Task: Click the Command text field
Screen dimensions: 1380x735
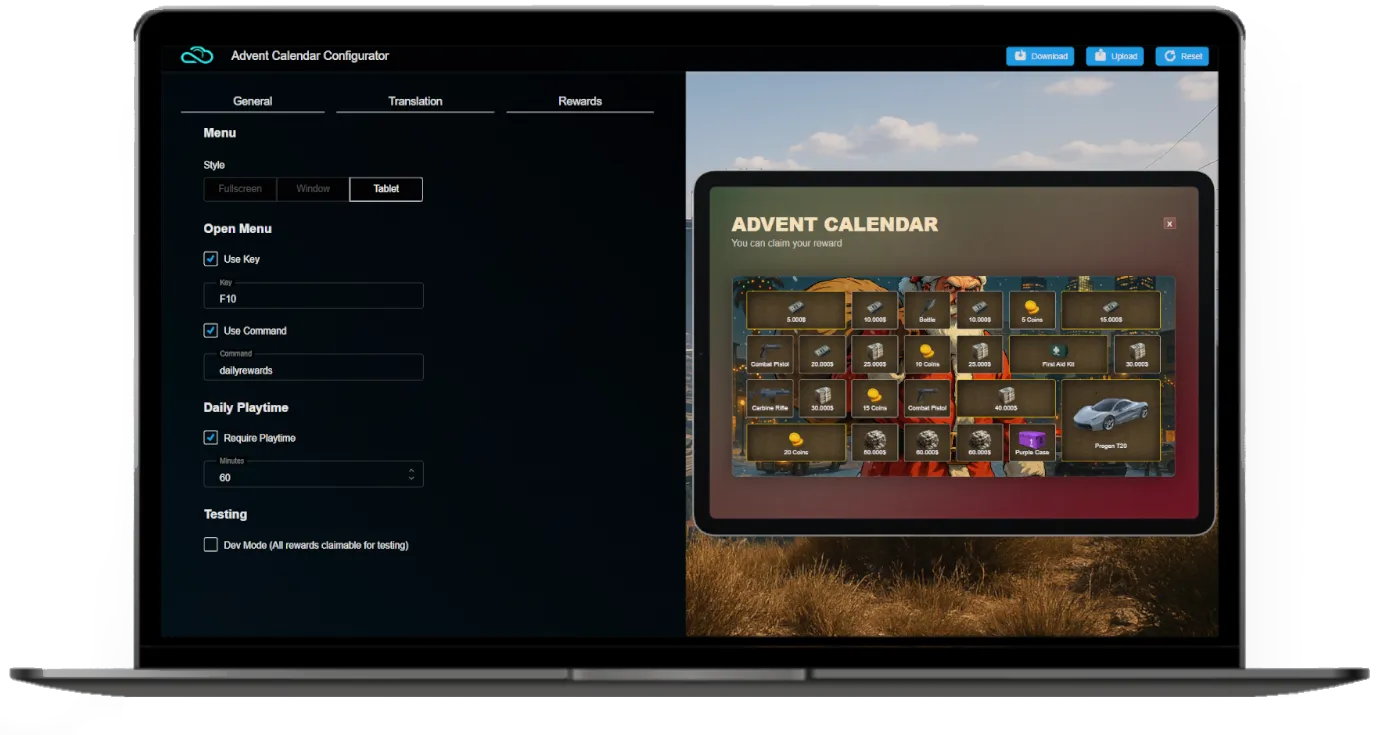Action: pos(313,369)
